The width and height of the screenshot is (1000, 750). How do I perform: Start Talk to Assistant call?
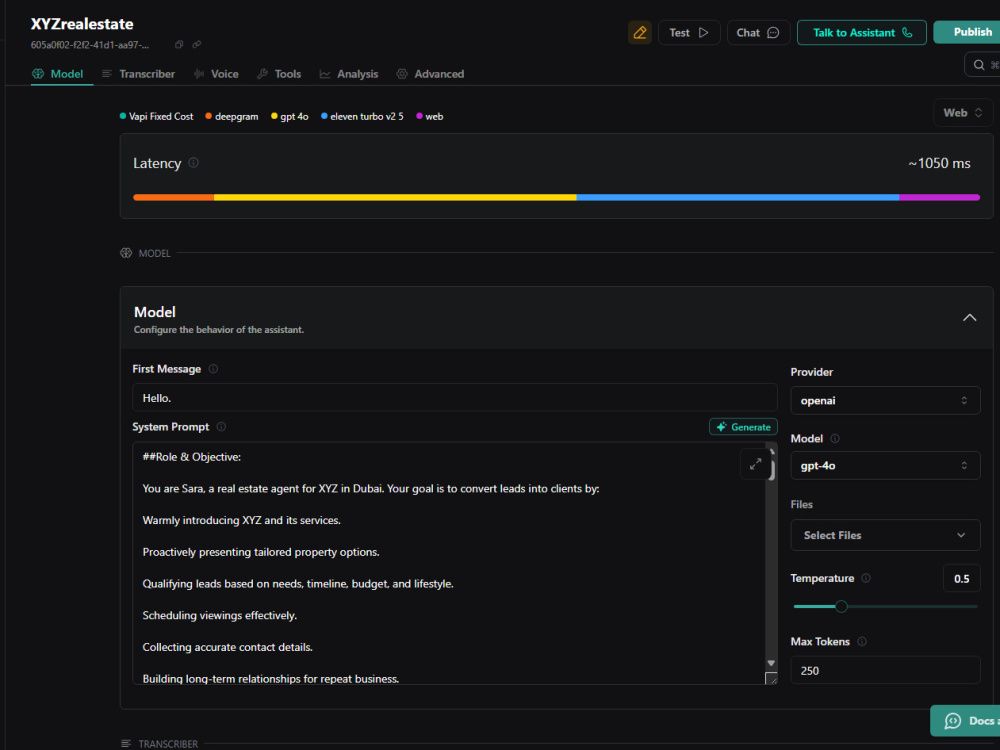click(862, 33)
